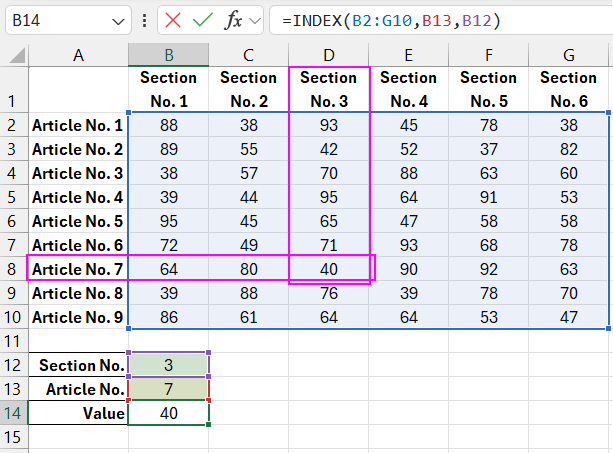Click the Section No. 2 header cell
This screenshot has width=613, height=453.
tap(249, 90)
